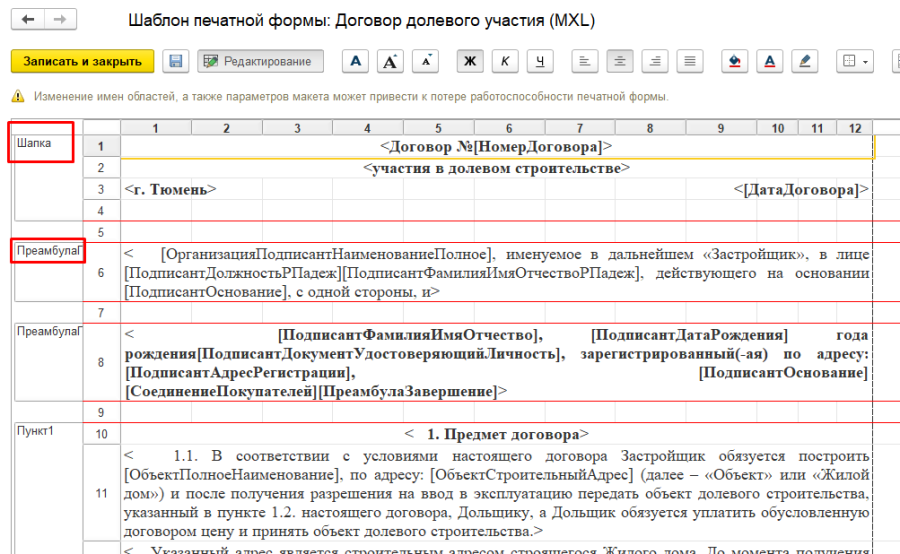Viewport: 900px width, 554px height.
Task: Decrease font size with smaller A icon
Action: pyautogui.click(x=427, y=62)
